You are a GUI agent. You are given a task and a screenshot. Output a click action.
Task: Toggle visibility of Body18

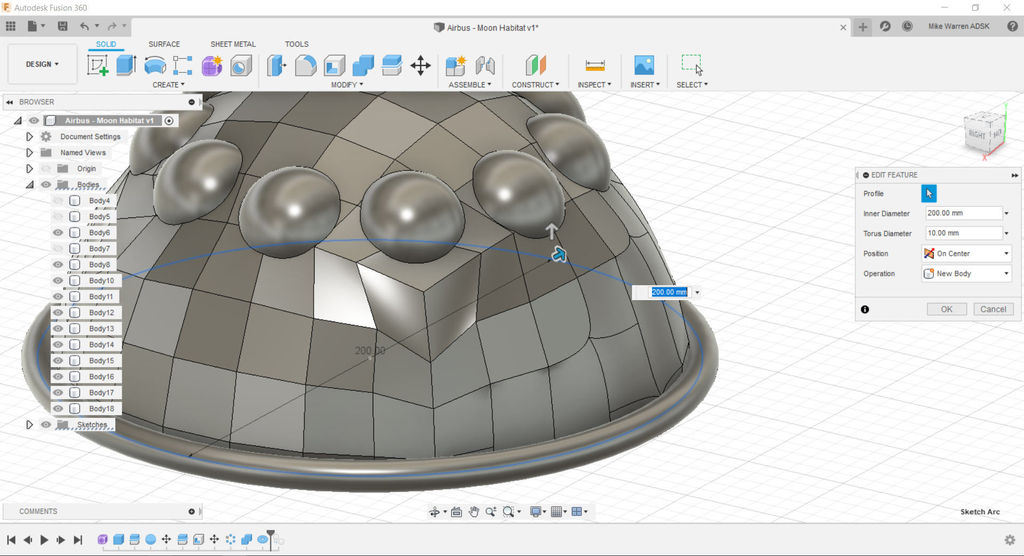click(x=58, y=408)
